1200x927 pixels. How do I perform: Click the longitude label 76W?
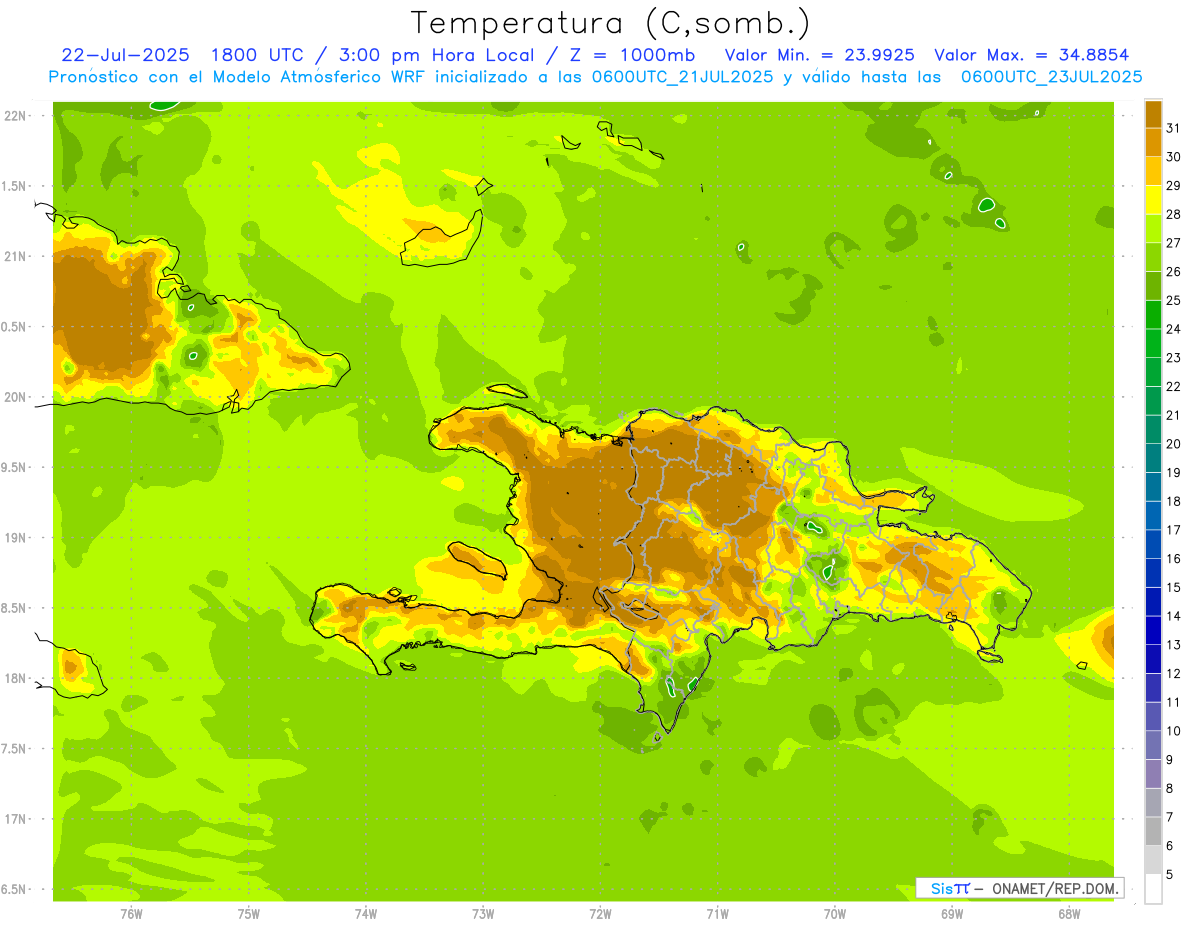131,913
